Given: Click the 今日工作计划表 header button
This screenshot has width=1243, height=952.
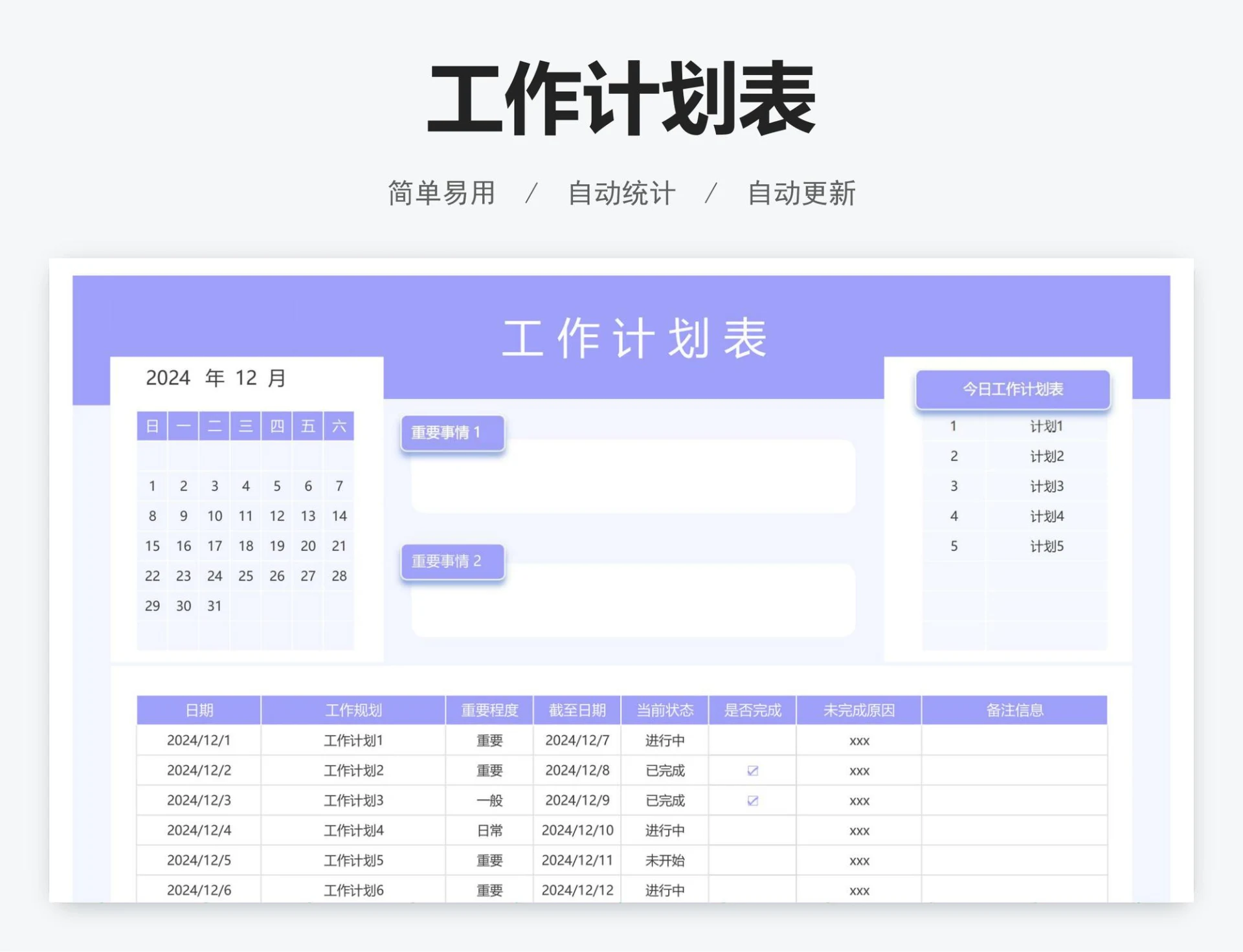Looking at the screenshot, I should click(x=1013, y=389).
